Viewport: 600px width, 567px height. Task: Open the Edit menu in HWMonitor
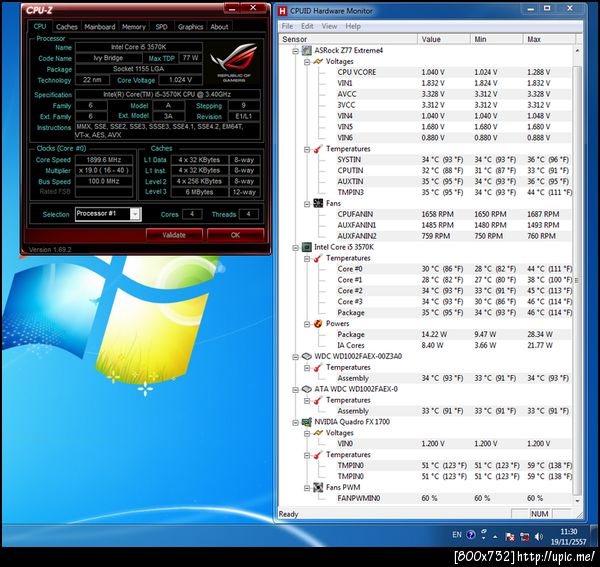click(307, 26)
